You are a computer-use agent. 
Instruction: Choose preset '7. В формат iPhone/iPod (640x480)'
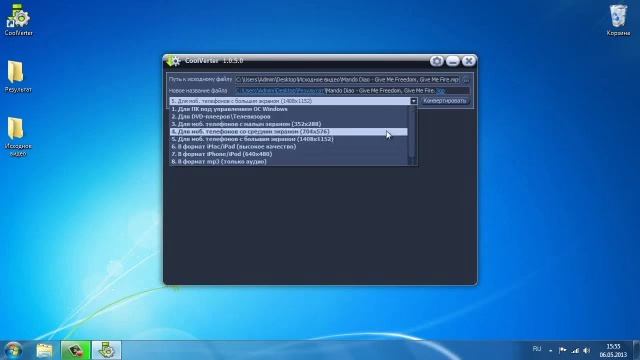[x=289, y=154]
